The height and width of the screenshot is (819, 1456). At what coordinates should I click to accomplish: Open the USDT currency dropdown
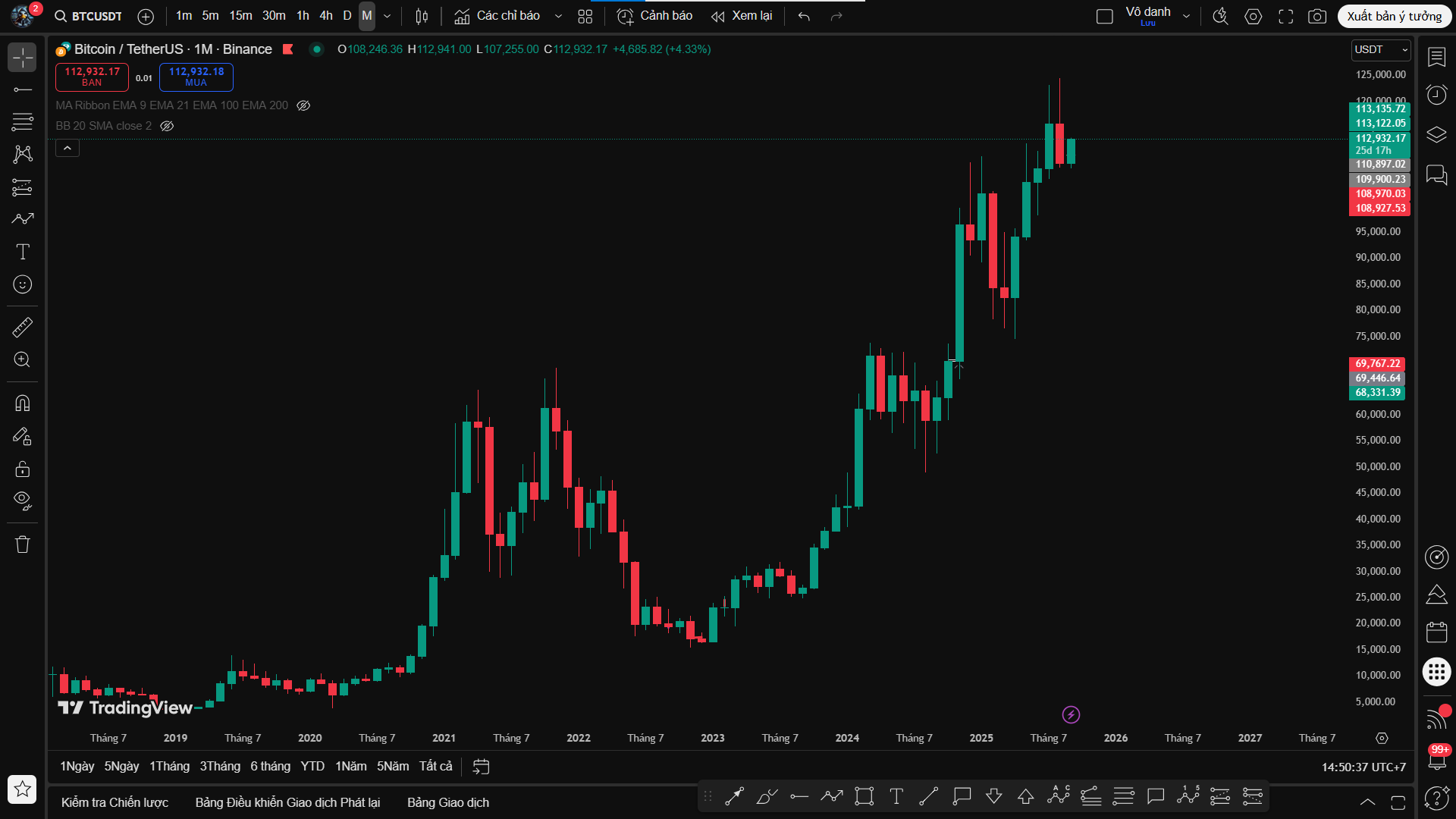tap(1381, 49)
